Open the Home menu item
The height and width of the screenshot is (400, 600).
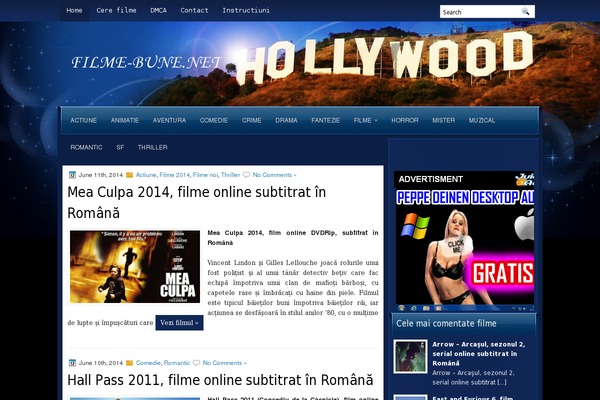75,10
